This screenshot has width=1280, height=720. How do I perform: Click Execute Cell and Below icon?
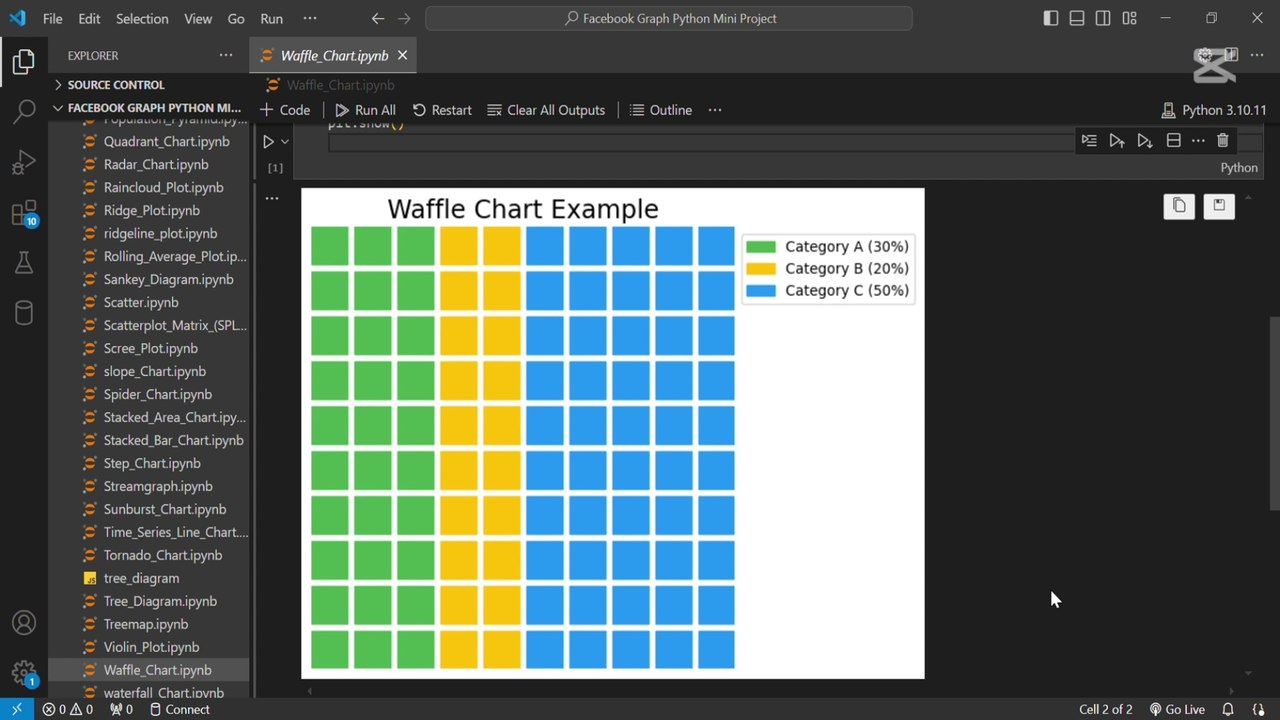pos(1145,141)
